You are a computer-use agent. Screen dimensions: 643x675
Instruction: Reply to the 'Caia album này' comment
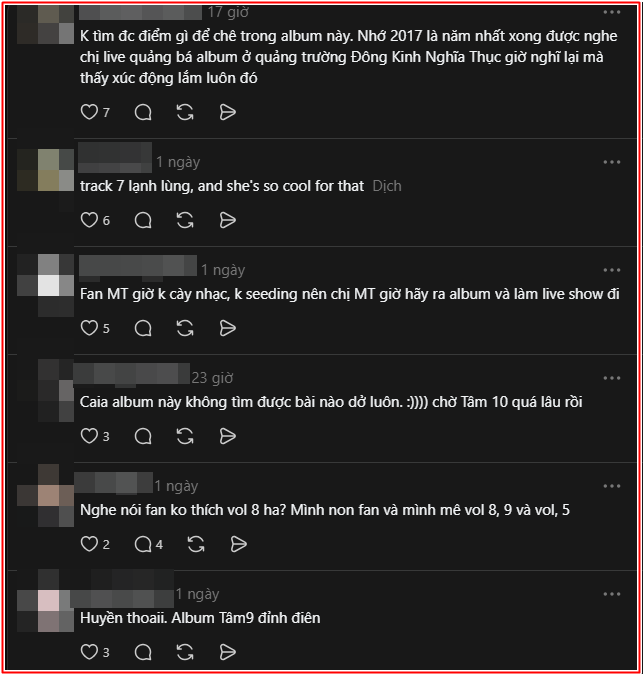143,436
